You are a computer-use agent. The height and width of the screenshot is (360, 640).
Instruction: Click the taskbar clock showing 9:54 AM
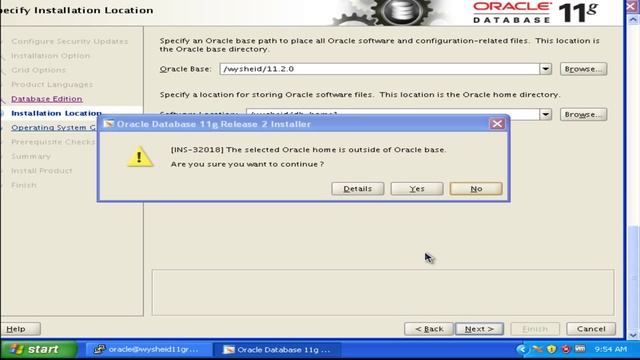tap(611, 349)
